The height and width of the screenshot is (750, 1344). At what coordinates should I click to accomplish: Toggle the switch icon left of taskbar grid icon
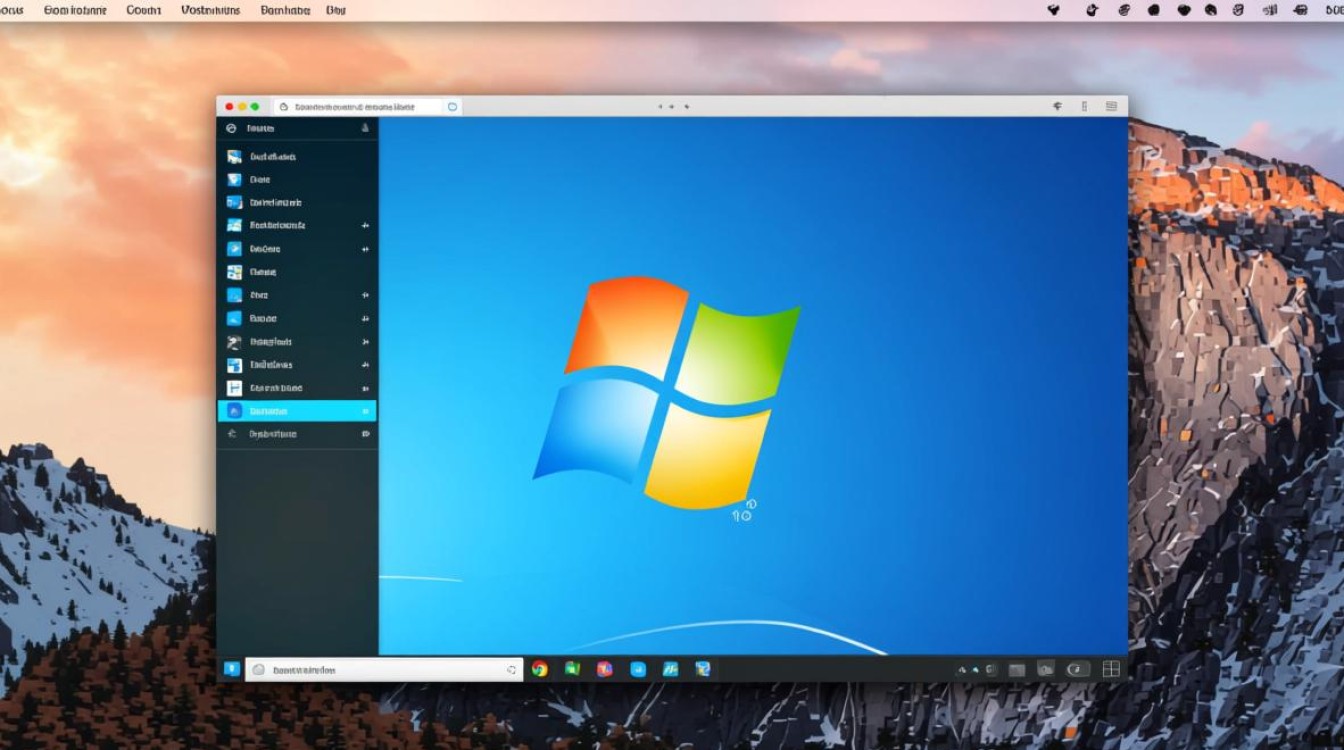point(1078,669)
